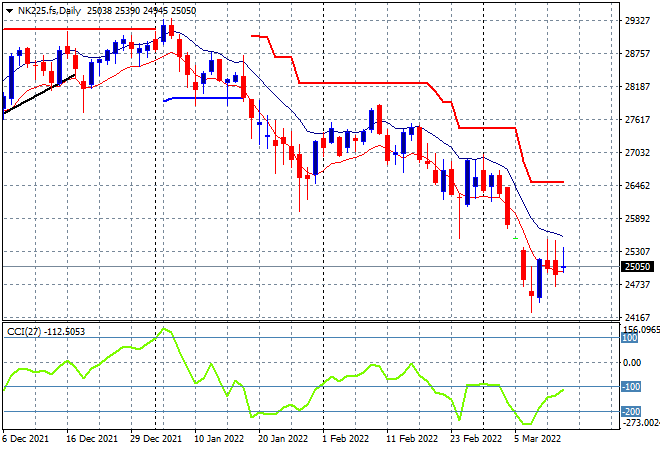Click the 16 Dec 2021 date label

point(92,439)
